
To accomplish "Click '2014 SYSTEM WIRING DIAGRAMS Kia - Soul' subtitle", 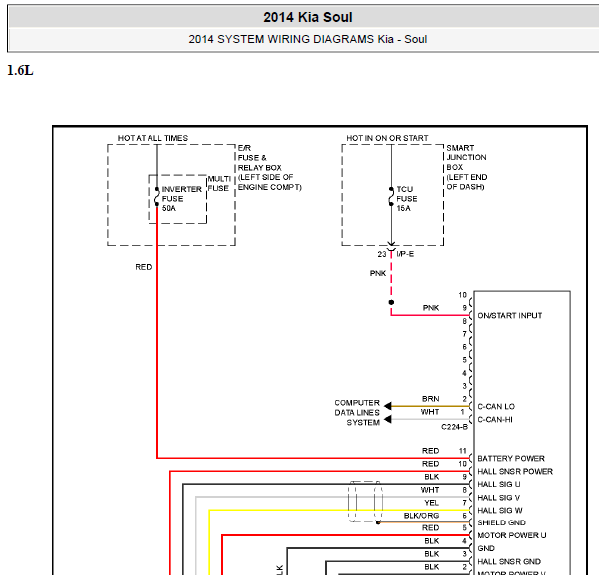I will coord(308,39).
